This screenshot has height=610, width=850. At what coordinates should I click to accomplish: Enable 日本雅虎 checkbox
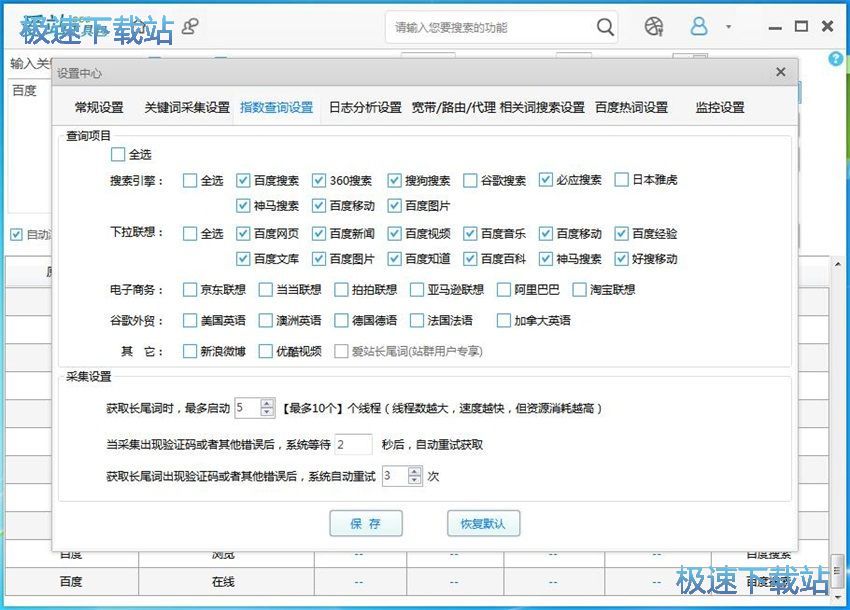621,179
